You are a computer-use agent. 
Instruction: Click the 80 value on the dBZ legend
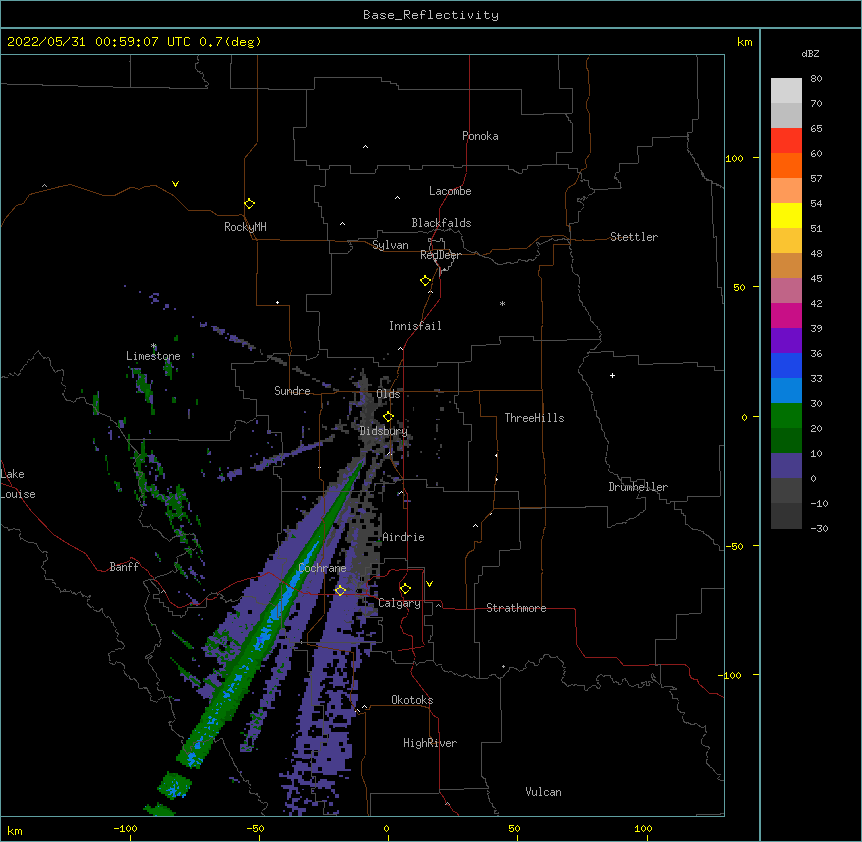point(816,79)
